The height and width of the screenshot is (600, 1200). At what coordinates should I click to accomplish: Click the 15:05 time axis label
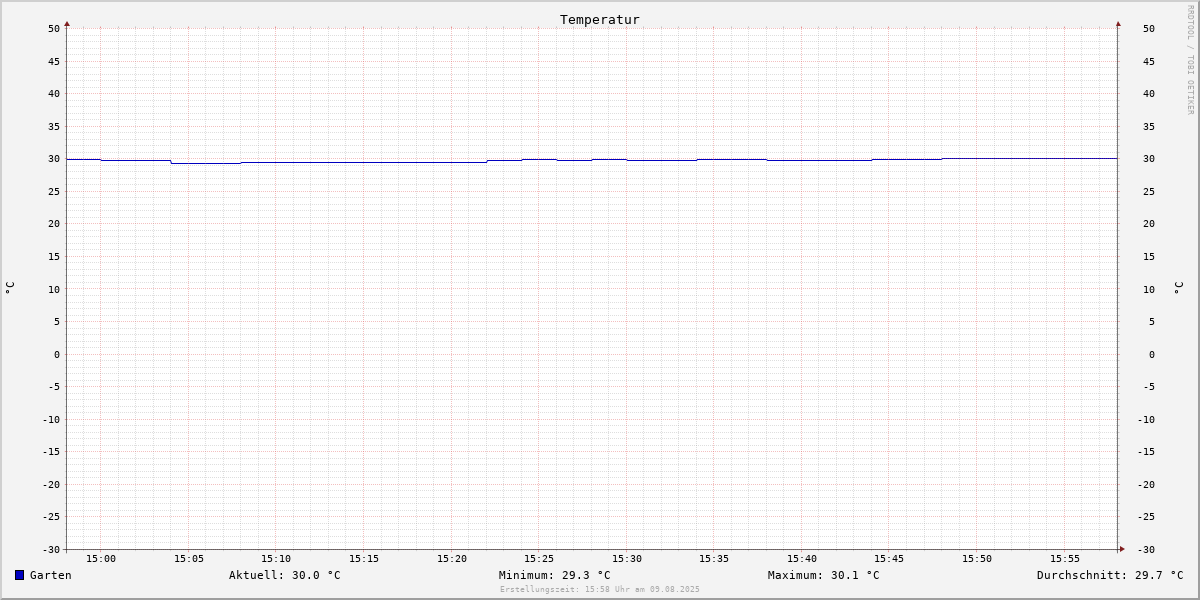point(189,558)
